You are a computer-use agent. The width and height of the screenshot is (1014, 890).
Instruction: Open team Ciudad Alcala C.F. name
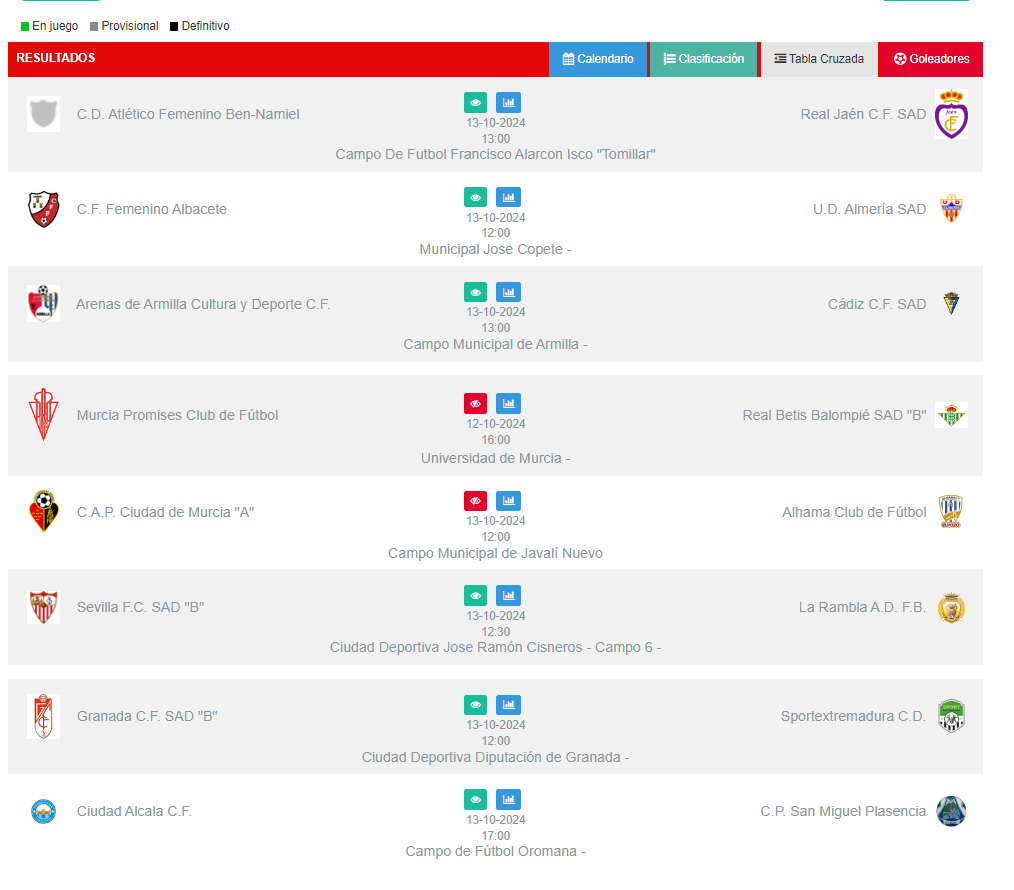[135, 812]
